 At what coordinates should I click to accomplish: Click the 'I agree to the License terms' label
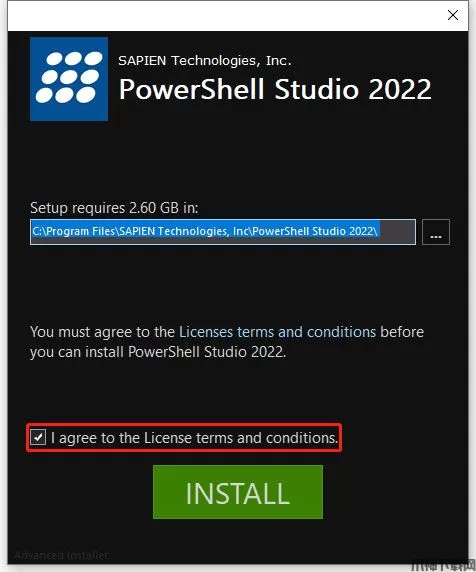click(x=194, y=437)
